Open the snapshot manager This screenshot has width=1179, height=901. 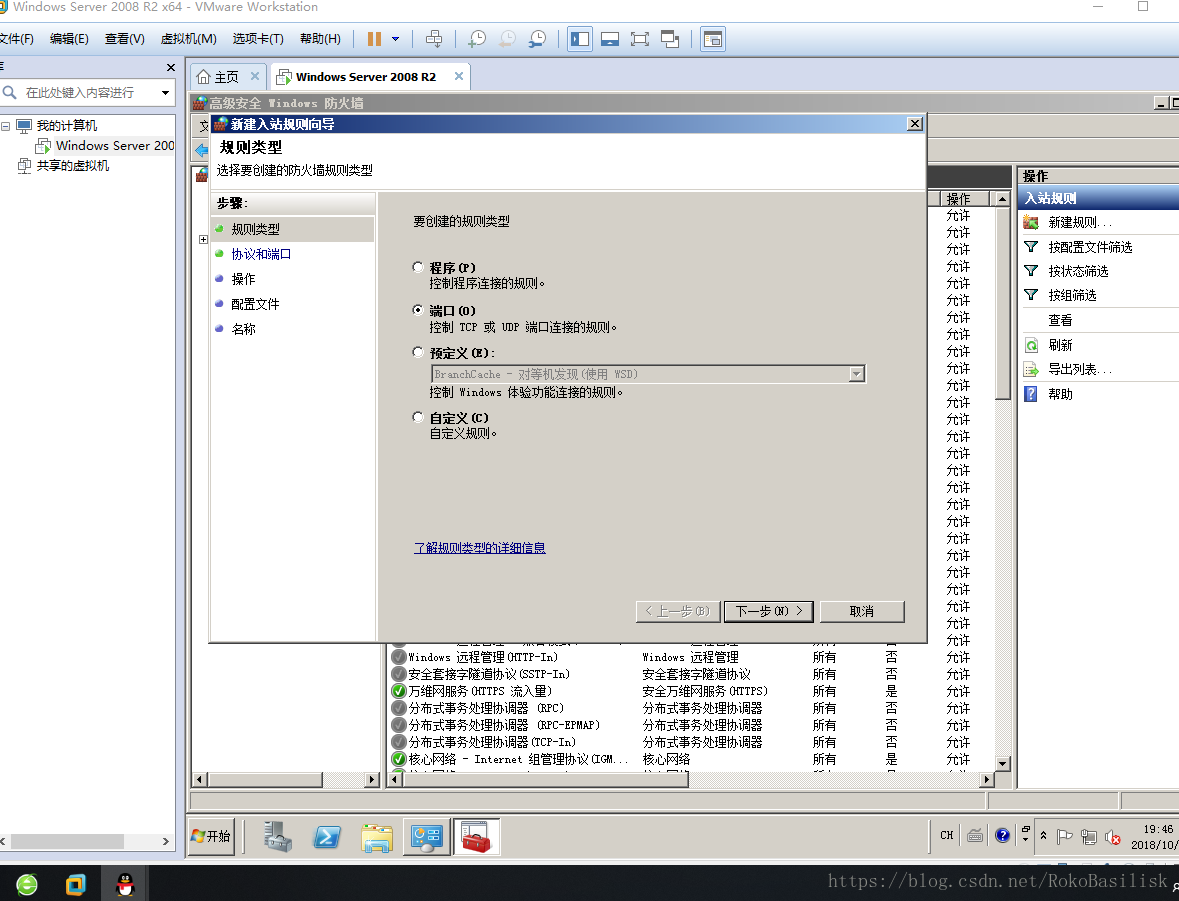coord(538,39)
